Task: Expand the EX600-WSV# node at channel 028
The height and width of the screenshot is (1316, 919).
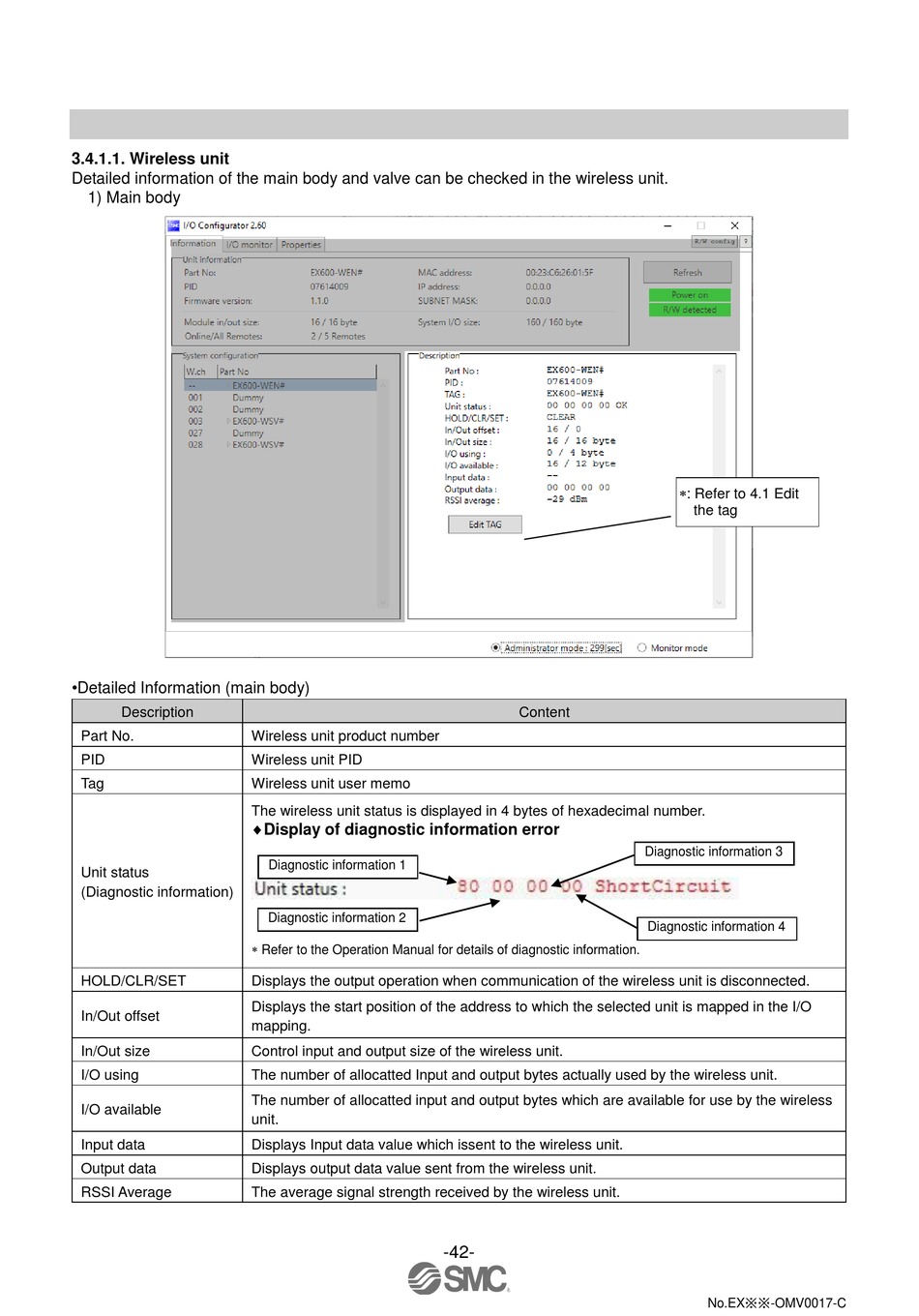Action: pyautogui.click(x=228, y=445)
